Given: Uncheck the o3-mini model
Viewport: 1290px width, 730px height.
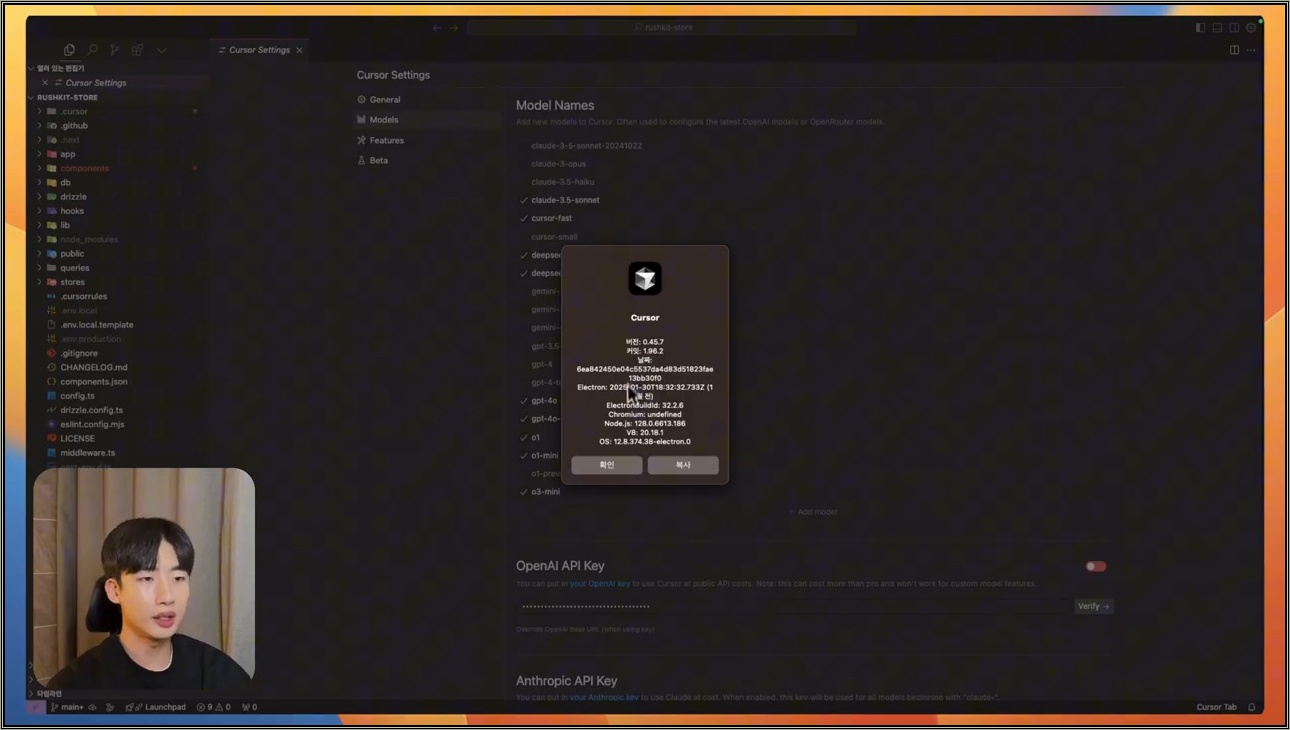Looking at the screenshot, I should tap(524, 492).
